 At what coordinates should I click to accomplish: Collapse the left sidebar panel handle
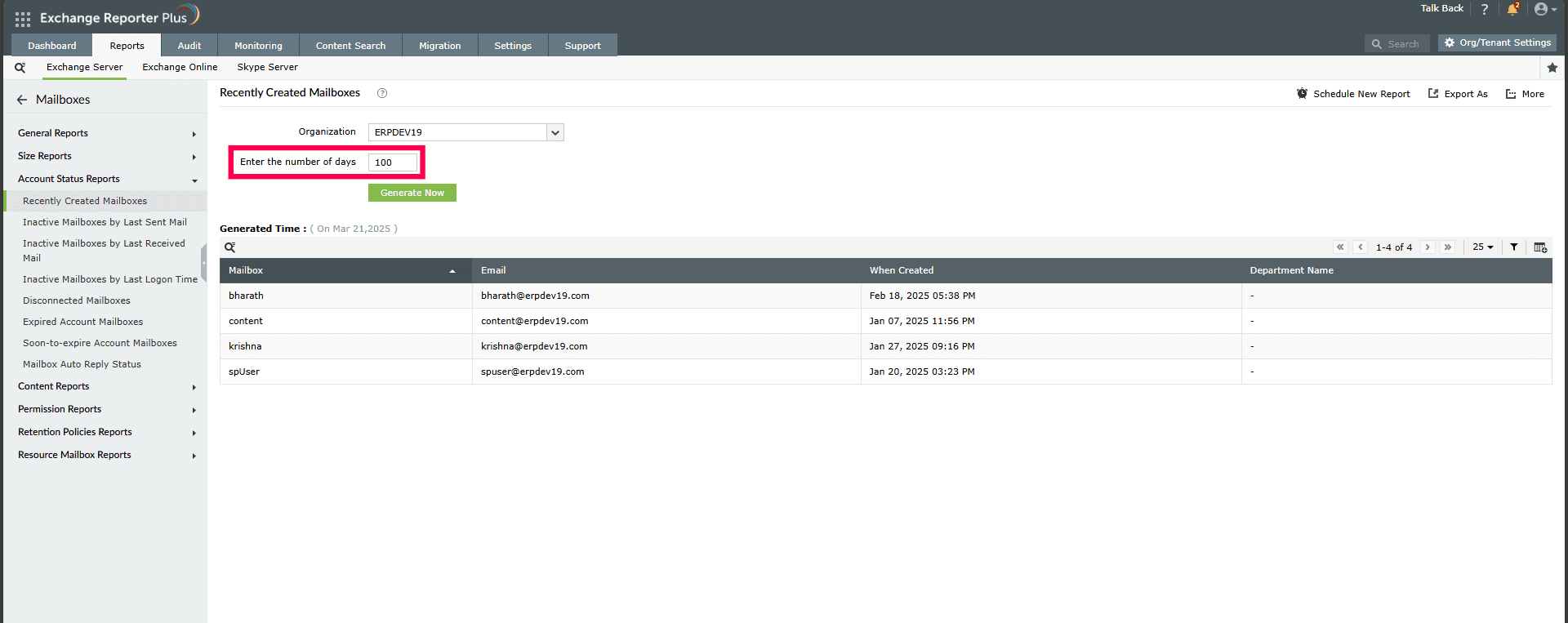[x=203, y=262]
